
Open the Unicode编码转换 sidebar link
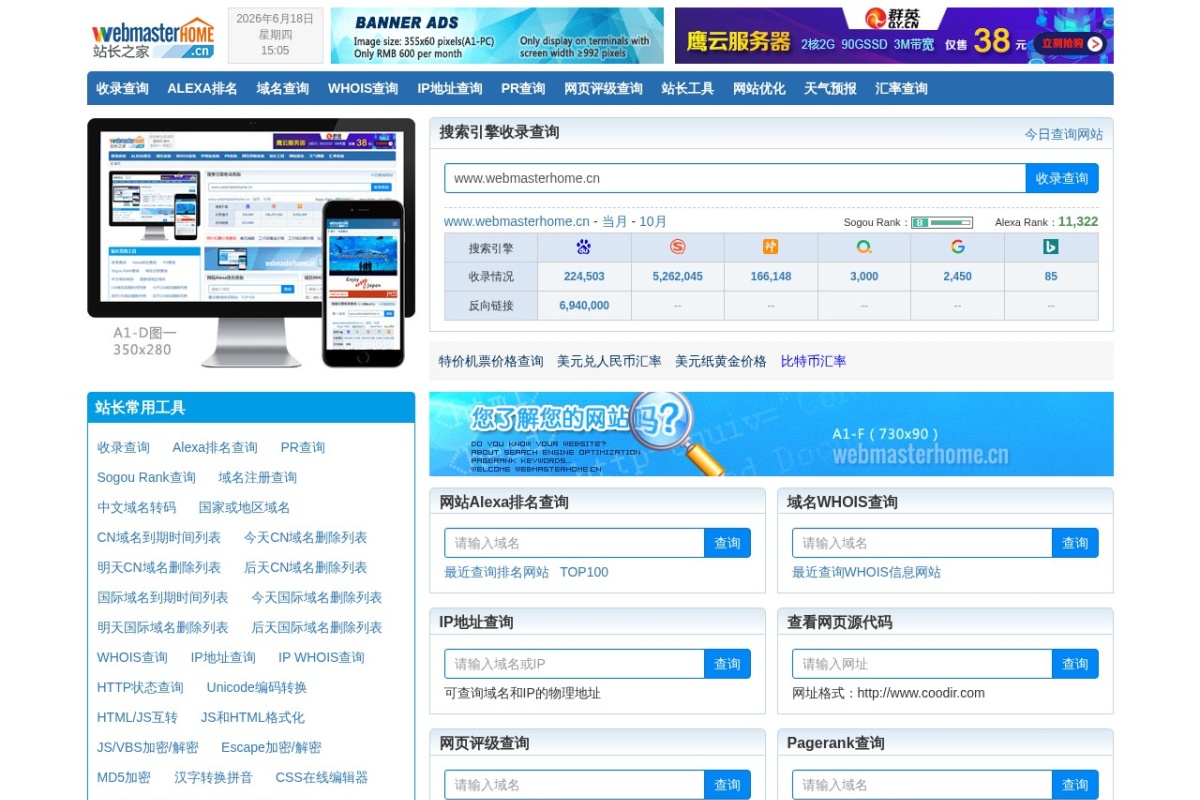(x=257, y=687)
